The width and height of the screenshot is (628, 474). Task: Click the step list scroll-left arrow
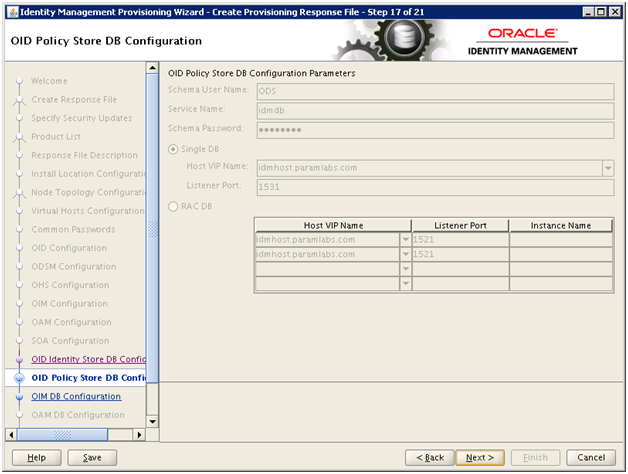pos(11,435)
